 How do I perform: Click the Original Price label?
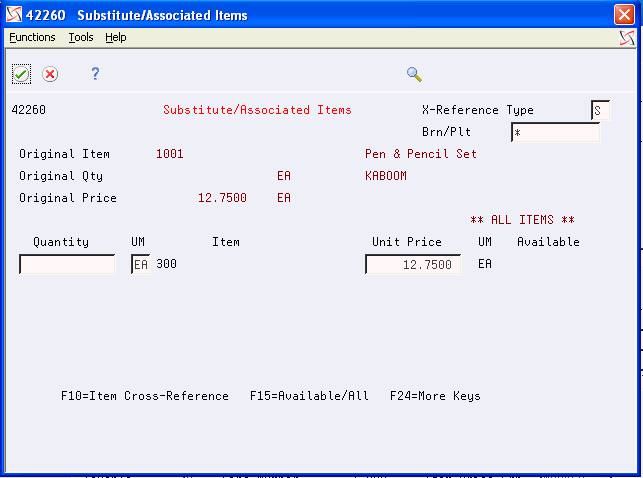point(68,198)
